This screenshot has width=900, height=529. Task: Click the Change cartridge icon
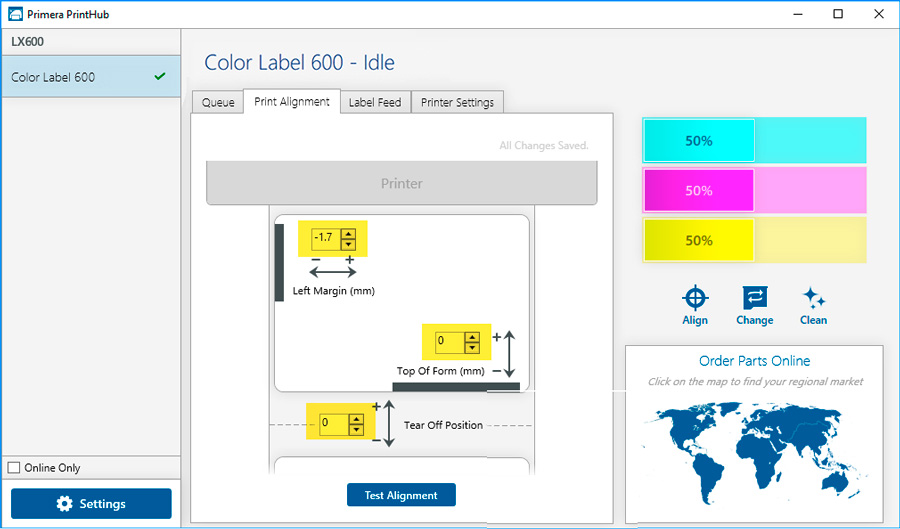point(754,298)
